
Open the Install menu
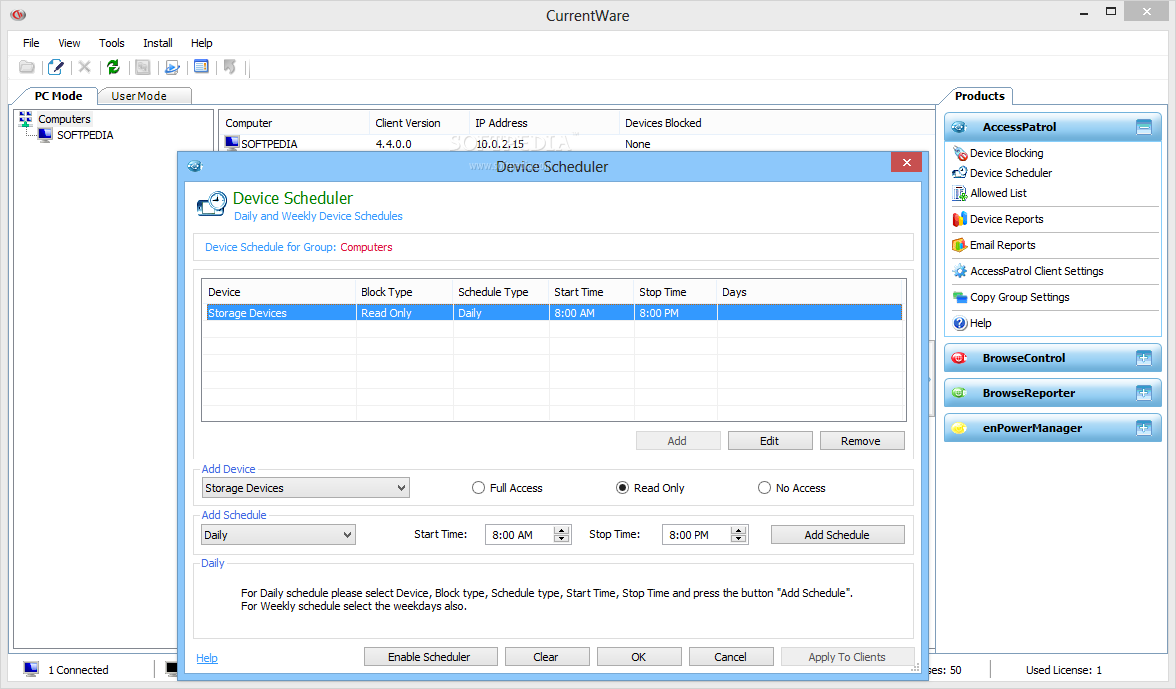point(158,43)
